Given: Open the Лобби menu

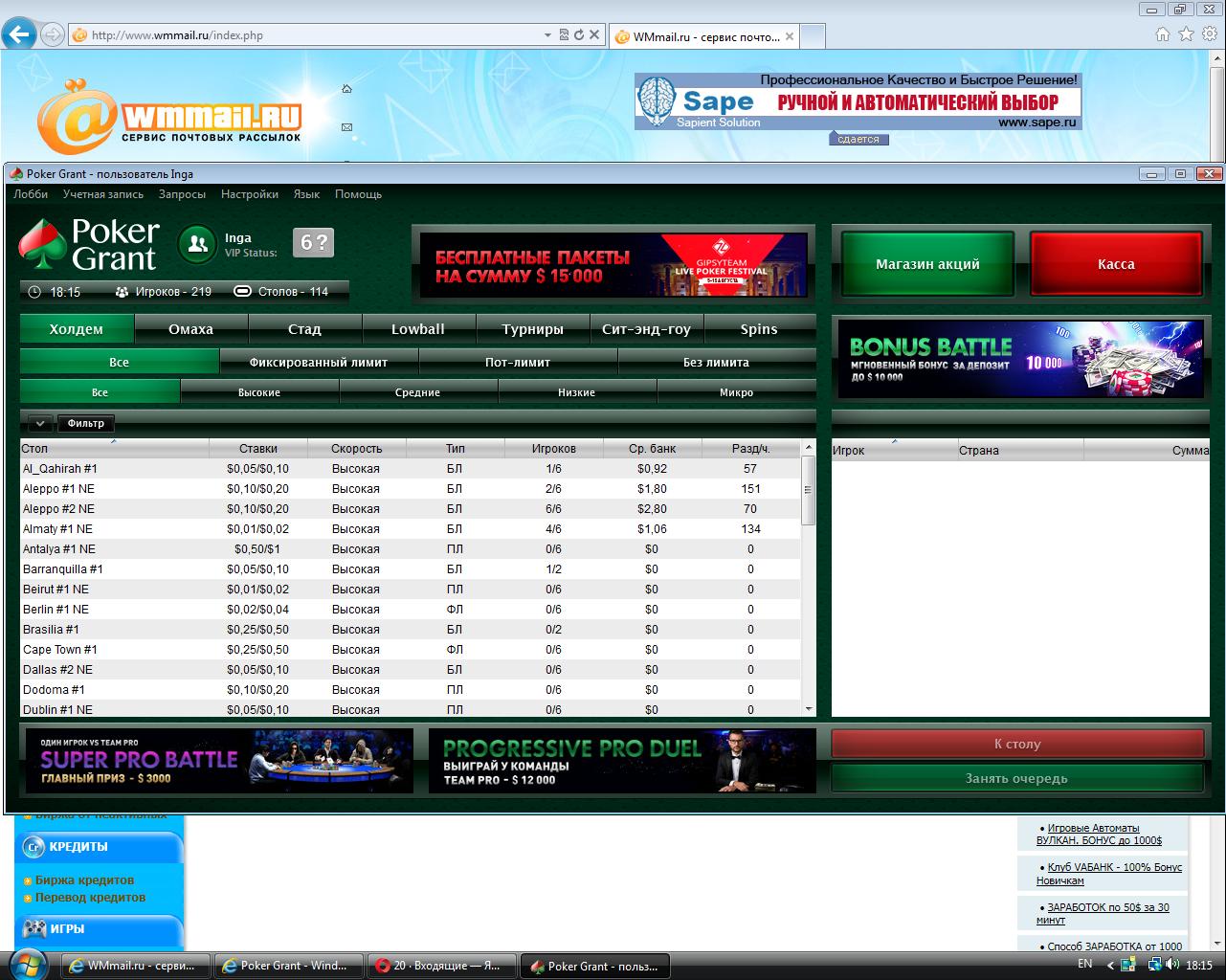Looking at the screenshot, I should coord(31,194).
